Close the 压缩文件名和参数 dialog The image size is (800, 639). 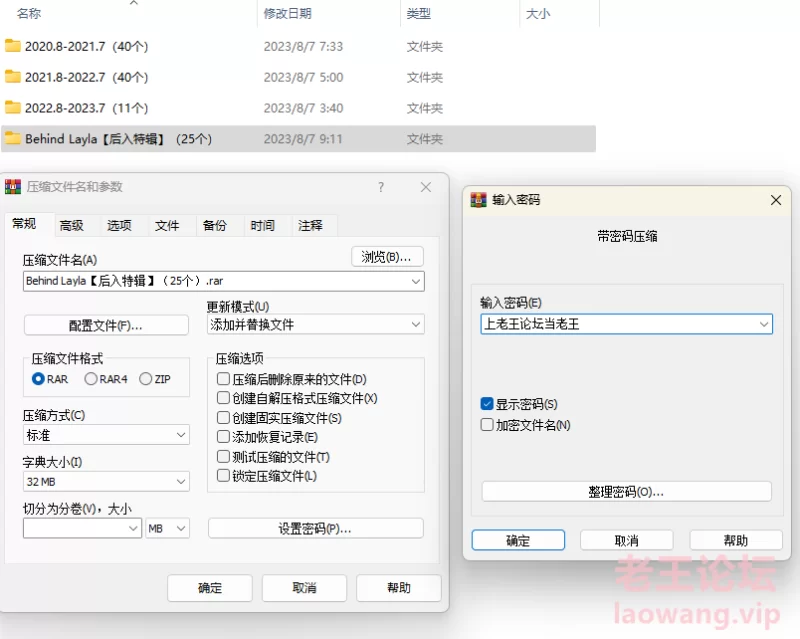click(426, 187)
